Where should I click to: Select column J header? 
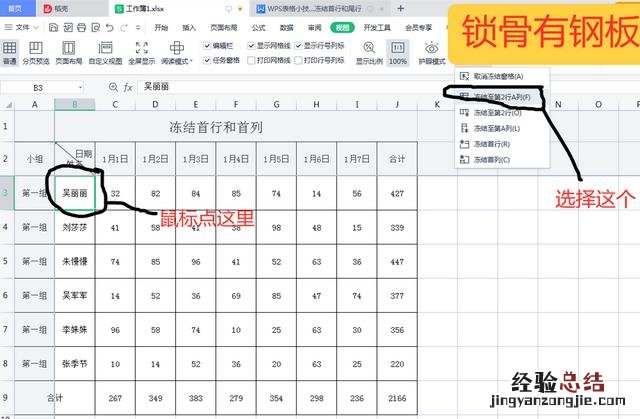coord(397,105)
